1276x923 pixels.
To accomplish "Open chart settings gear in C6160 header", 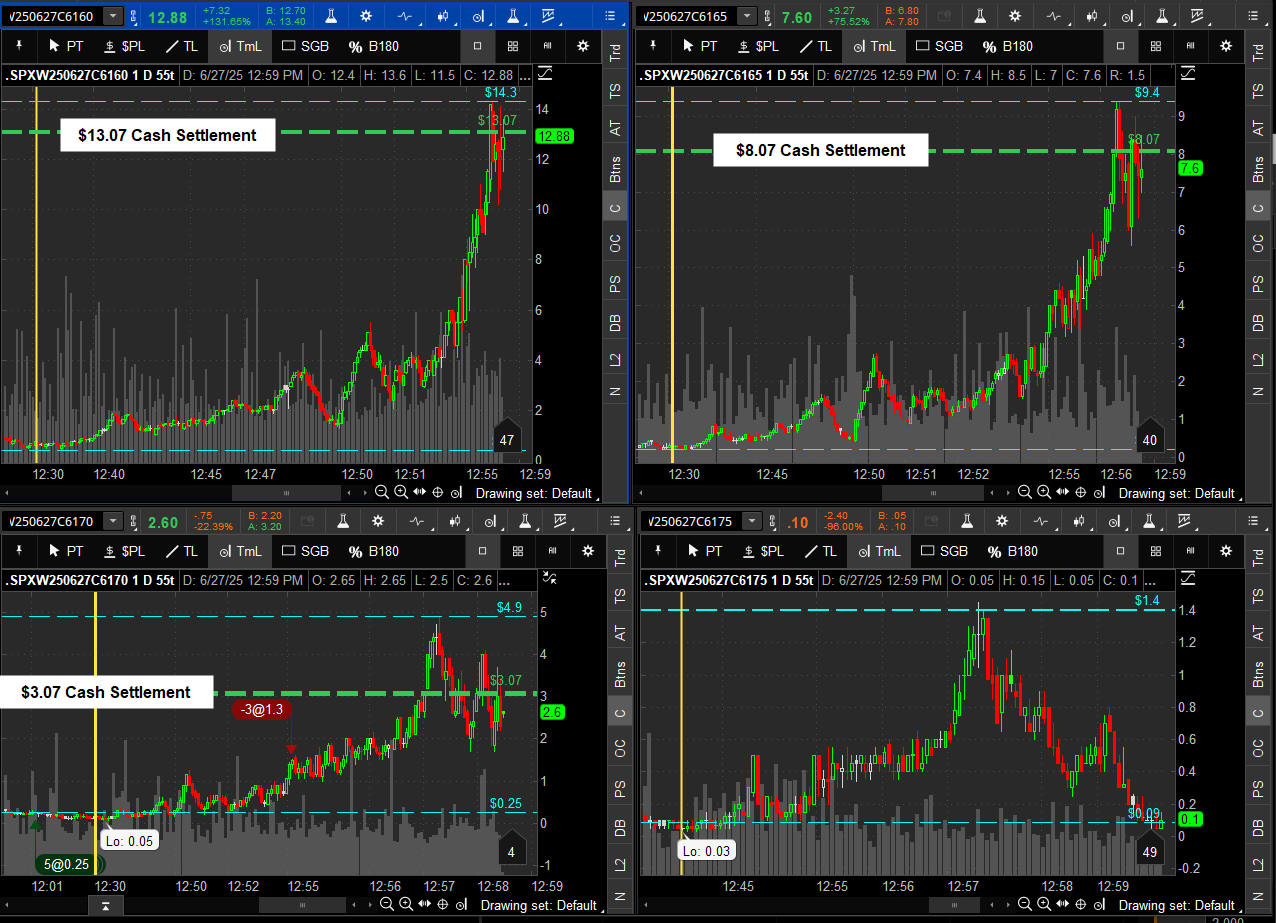I will click(365, 16).
